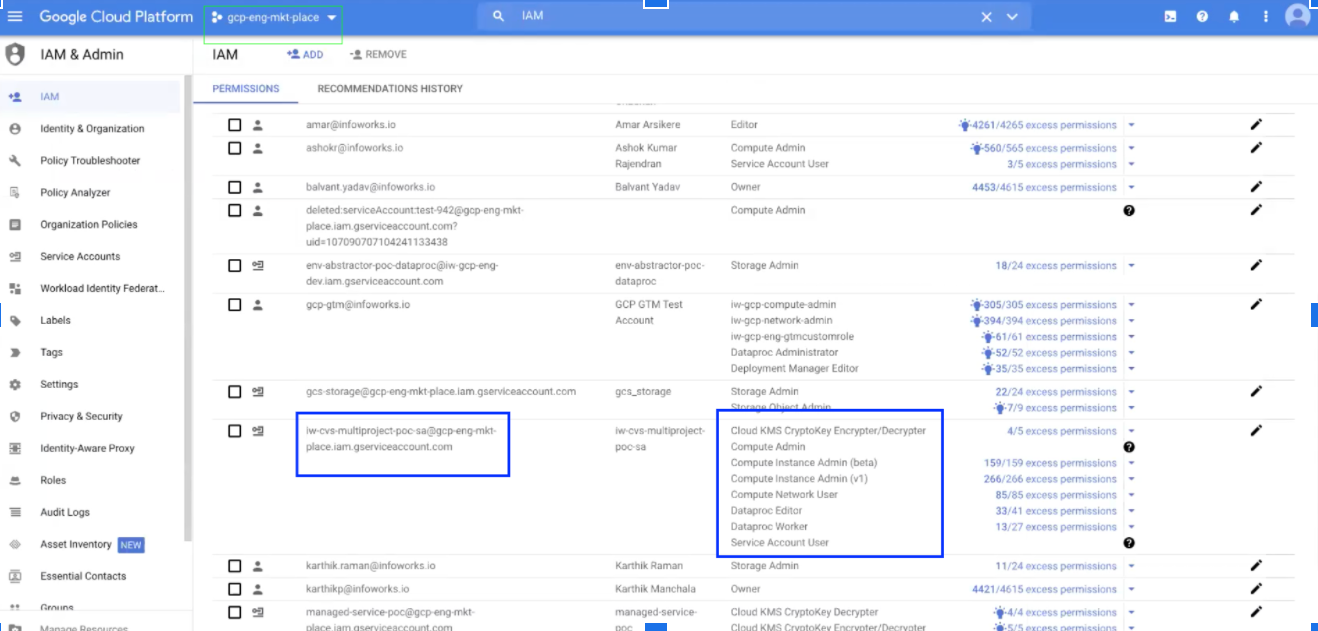This screenshot has height=631, width=1318.
Task: Select checkbox for balvant.yadav@infoworks.io
Action: [x=234, y=187]
